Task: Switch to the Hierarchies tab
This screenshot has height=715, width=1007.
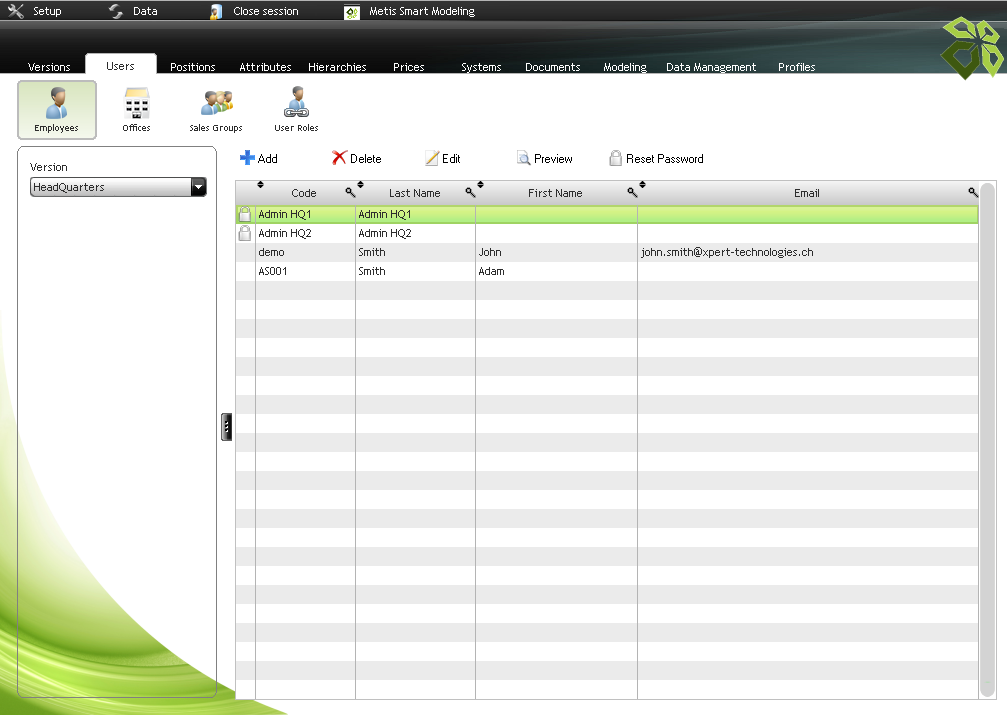Action: point(337,67)
